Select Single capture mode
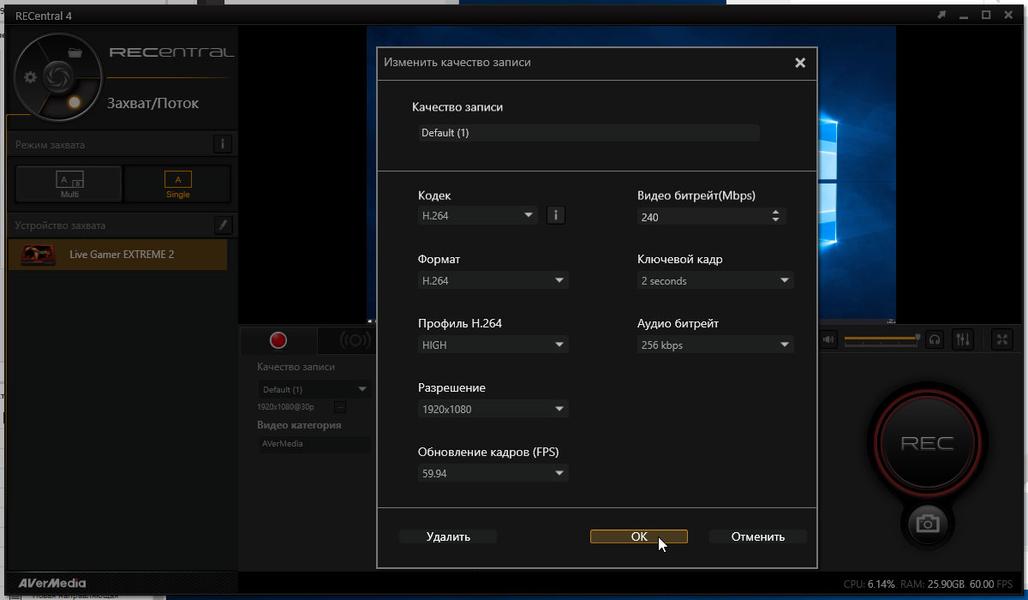Screen dimensions: 1028x600 click(x=178, y=184)
